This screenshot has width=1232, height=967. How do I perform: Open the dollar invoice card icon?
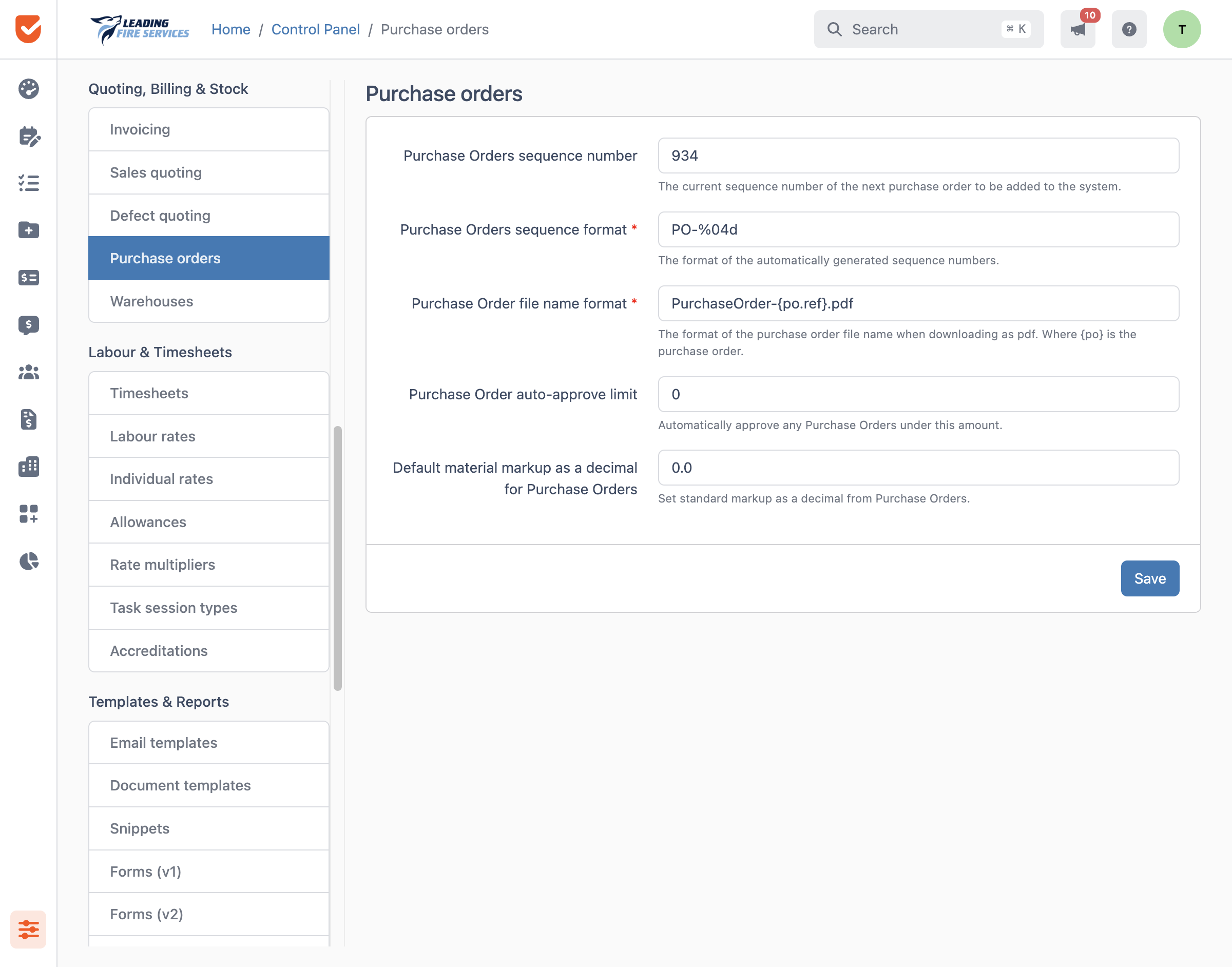(x=28, y=277)
